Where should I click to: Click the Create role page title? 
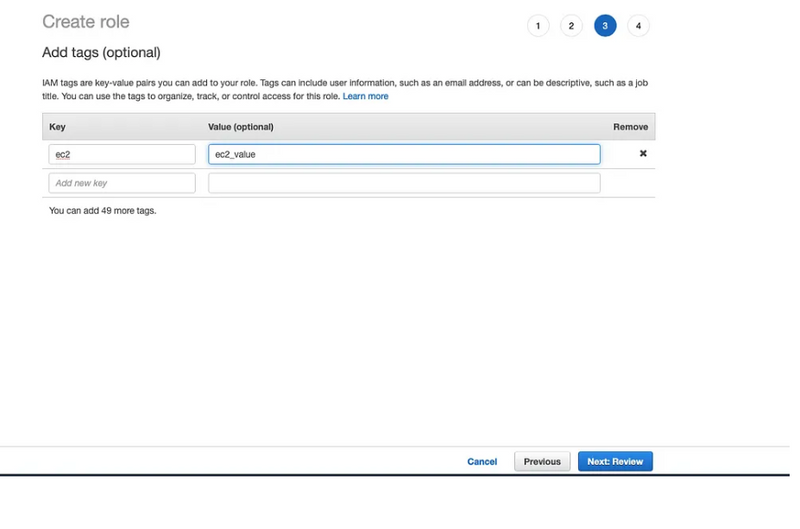click(x=86, y=22)
